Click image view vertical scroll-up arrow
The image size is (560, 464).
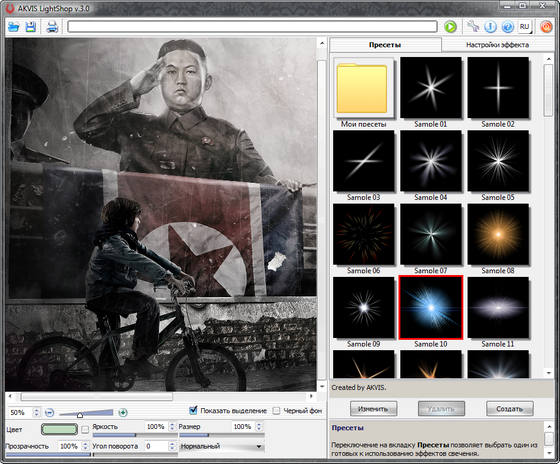click(322, 44)
